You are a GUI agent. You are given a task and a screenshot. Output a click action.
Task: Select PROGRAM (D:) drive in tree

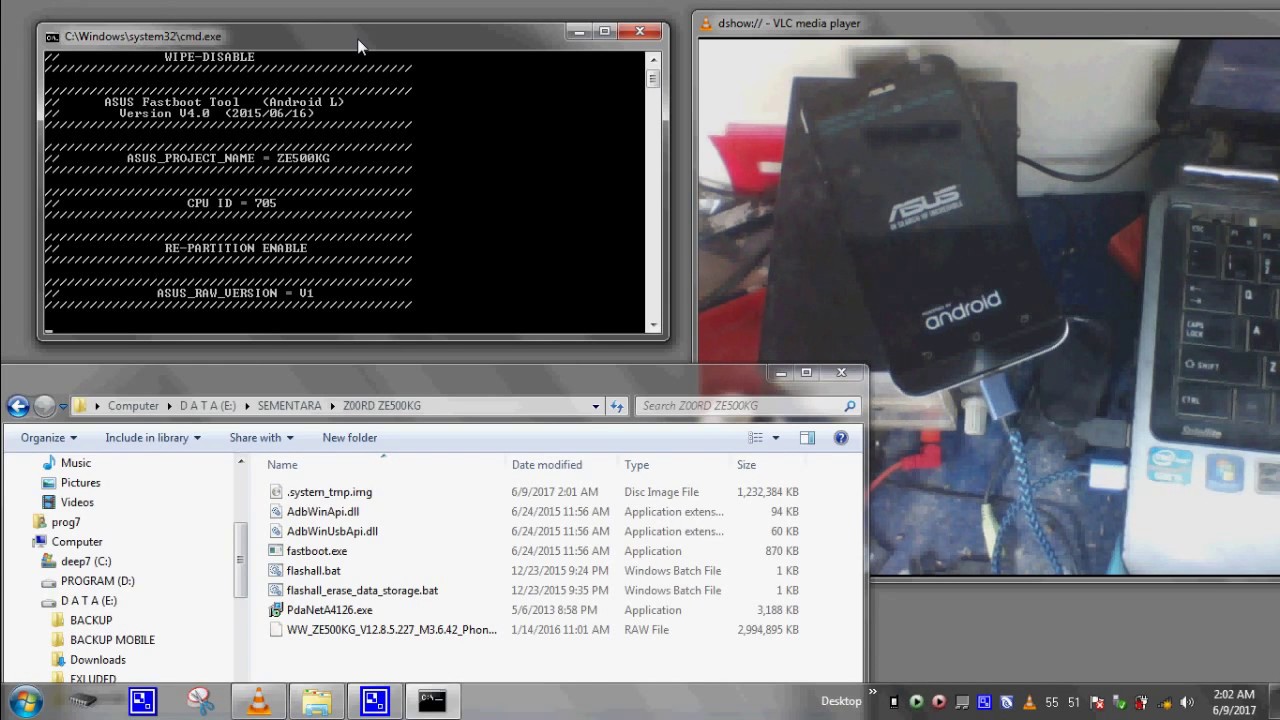(97, 581)
